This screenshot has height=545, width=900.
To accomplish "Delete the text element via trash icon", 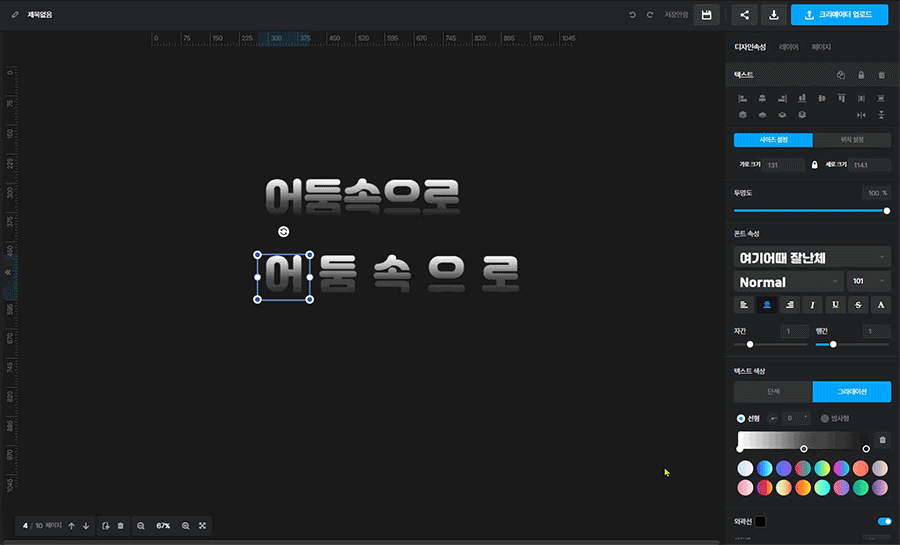I will [881, 75].
